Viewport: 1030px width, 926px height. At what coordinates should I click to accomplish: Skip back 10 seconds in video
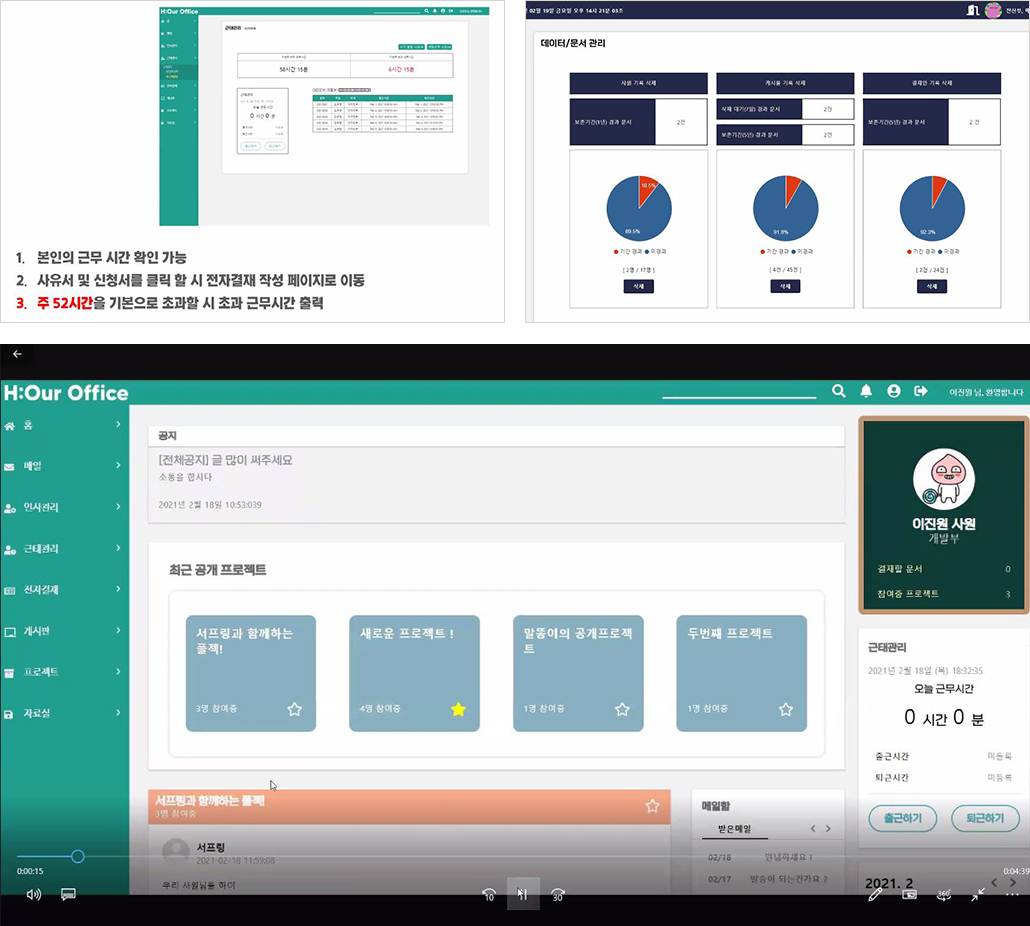tap(489, 894)
